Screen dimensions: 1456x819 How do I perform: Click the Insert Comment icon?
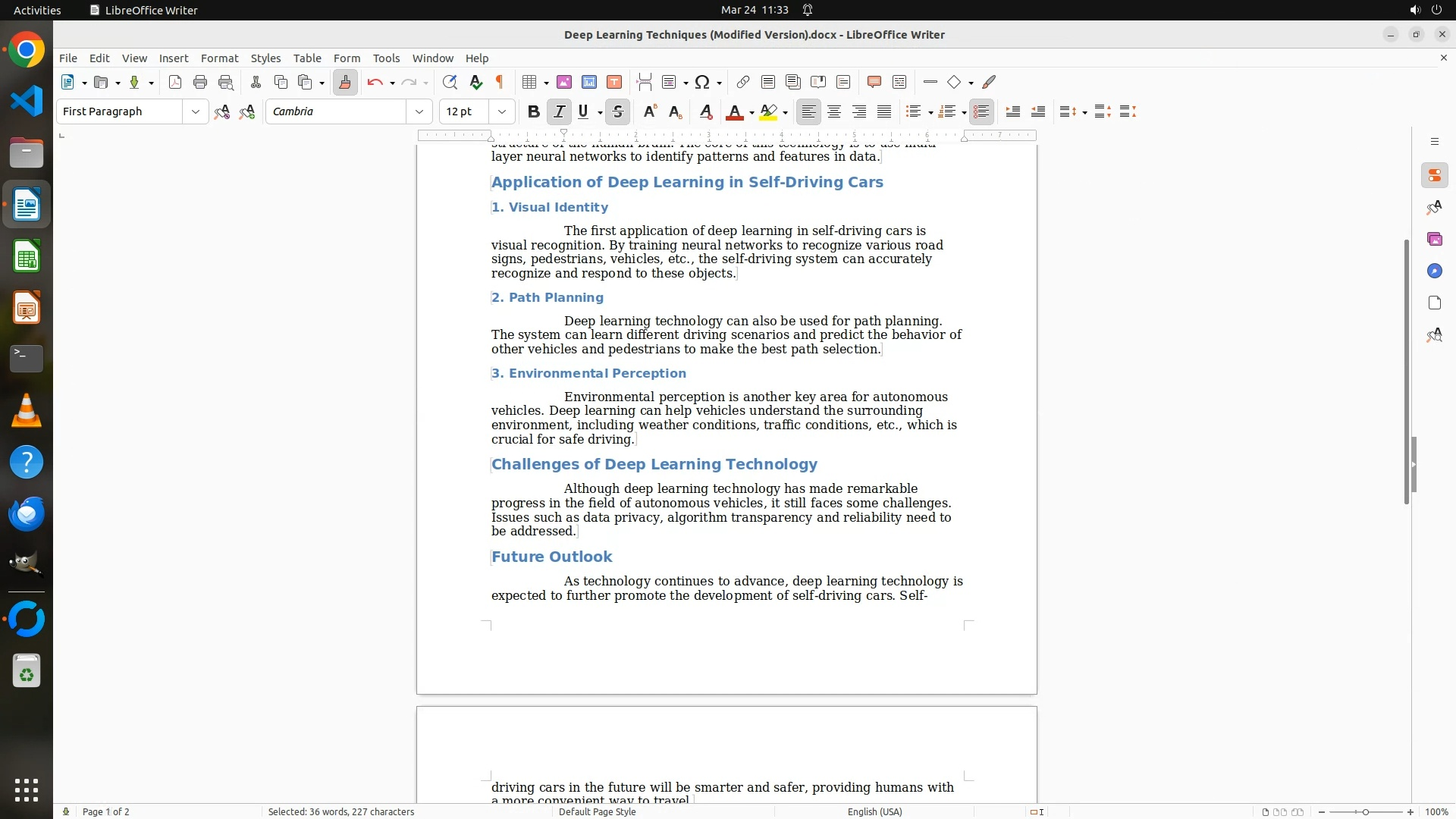874,83
